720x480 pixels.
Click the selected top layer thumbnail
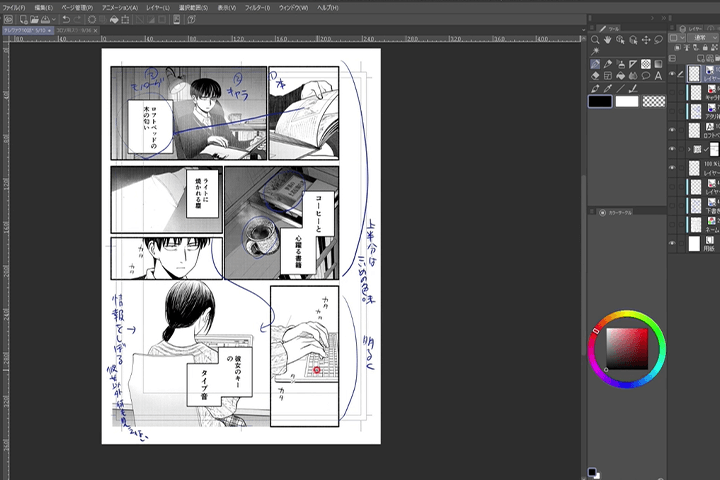pyautogui.click(x=694, y=73)
